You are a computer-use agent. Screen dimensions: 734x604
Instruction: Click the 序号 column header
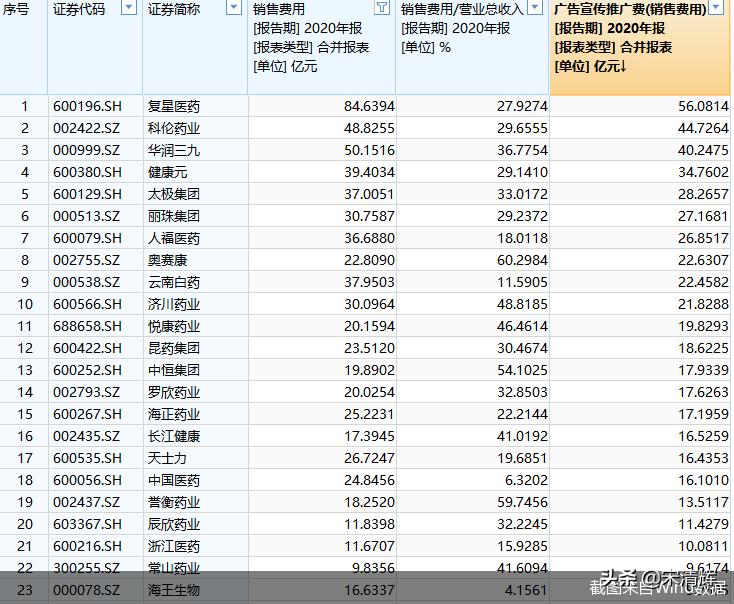(x=15, y=9)
